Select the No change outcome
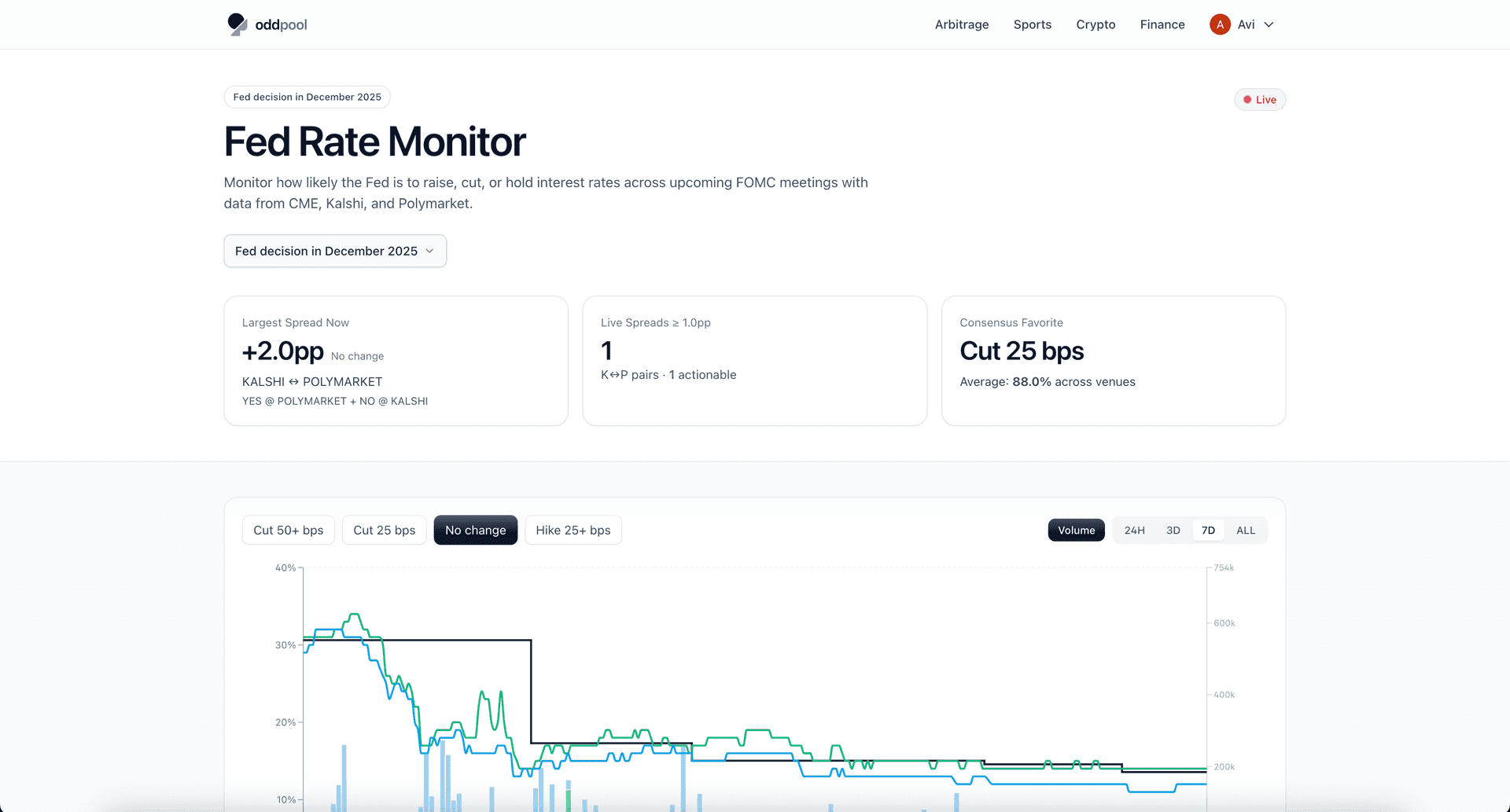The width and height of the screenshot is (1510, 812). click(475, 531)
